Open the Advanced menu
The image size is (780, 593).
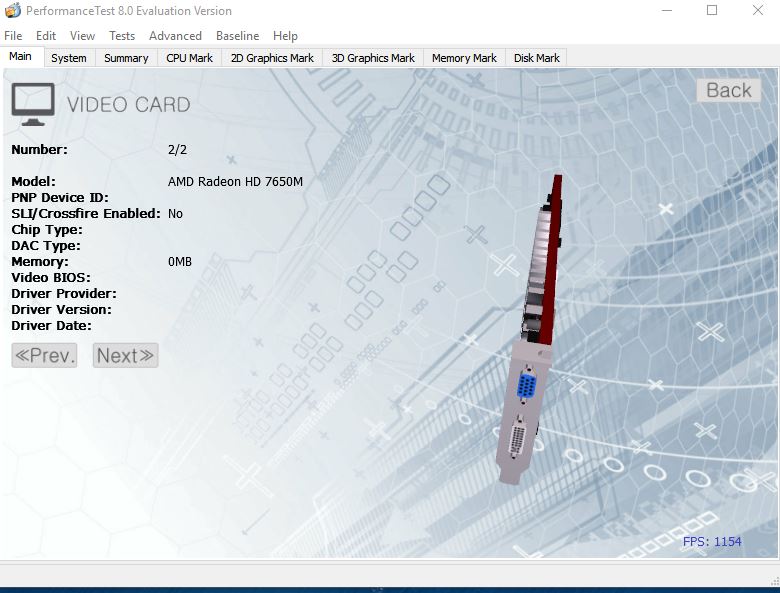click(175, 36)
